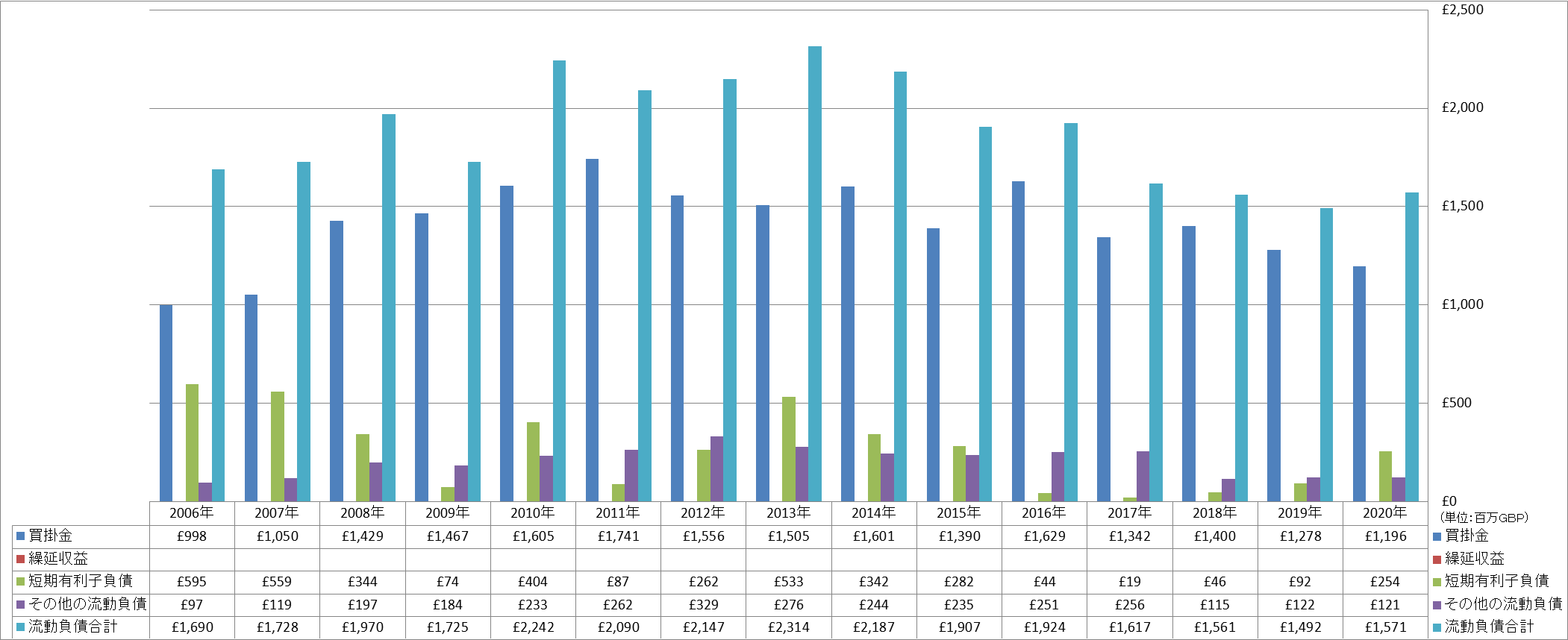Click the 2008年 column header
The height and width of the screenshot is (640, 1568).
[x=363, y=513]
